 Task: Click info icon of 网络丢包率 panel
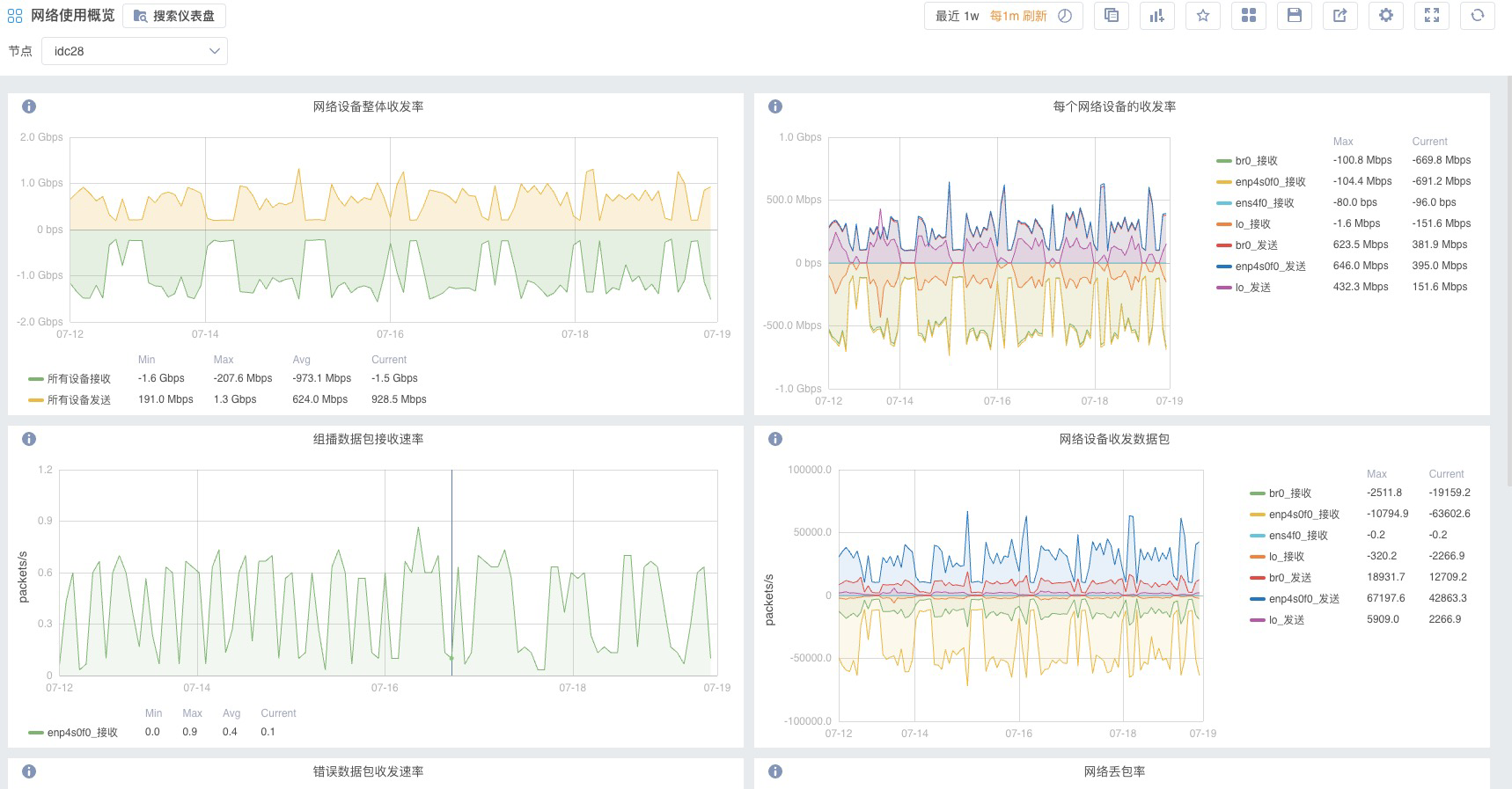pos(775,771)
